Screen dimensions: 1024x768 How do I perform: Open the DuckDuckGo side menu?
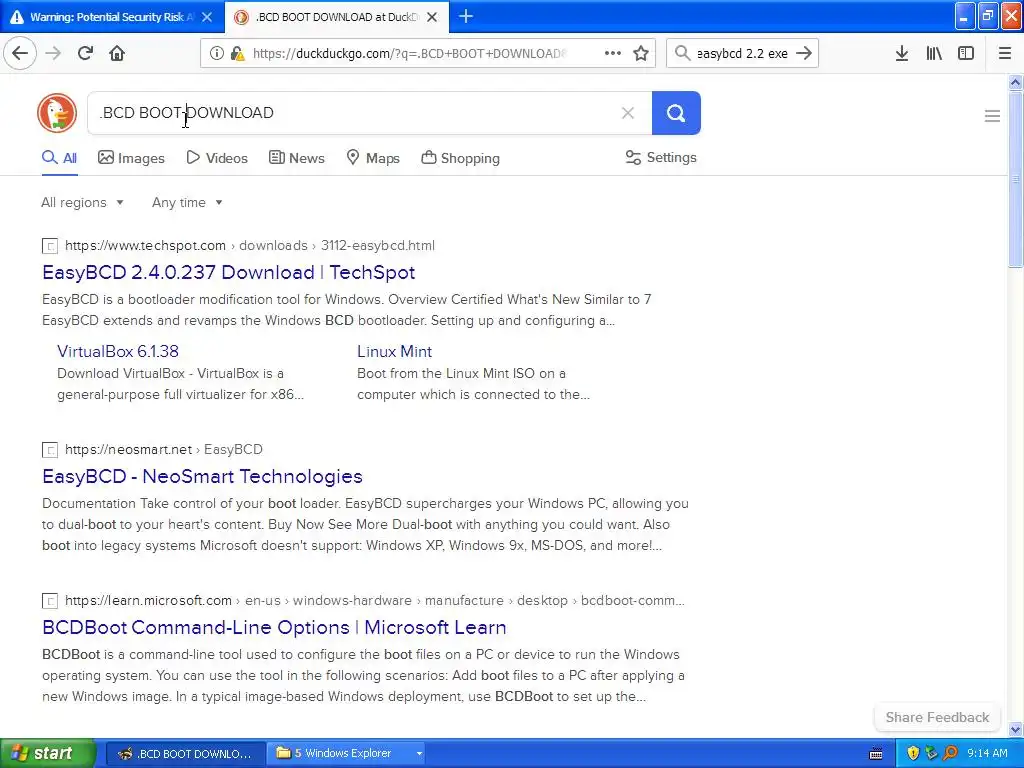(992, 116)
